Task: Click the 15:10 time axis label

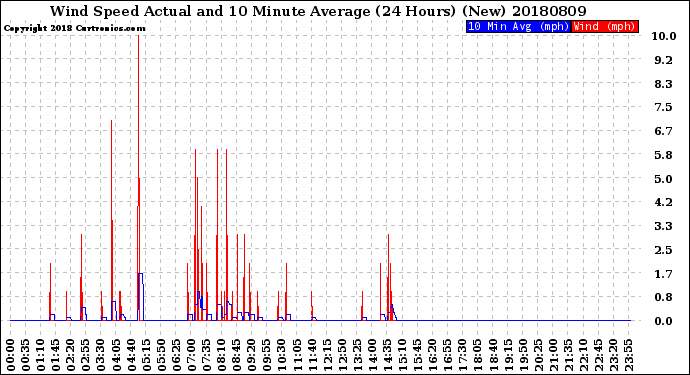Action: [403, 355]
